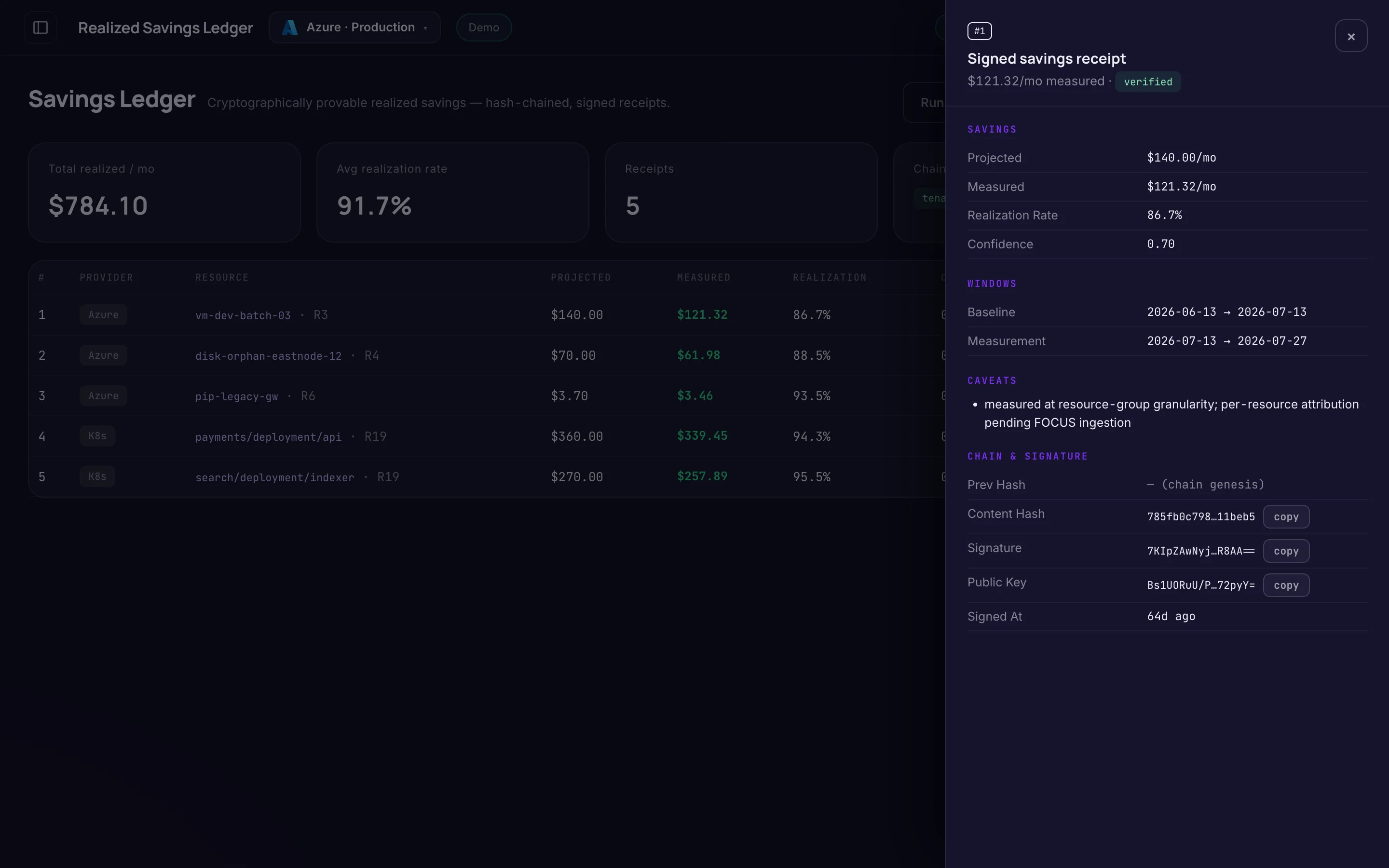Select the search/deployment/indexer resource row
Image resolution: width=1389 pixels, height=868 pixels.
[x=487, y=476]
